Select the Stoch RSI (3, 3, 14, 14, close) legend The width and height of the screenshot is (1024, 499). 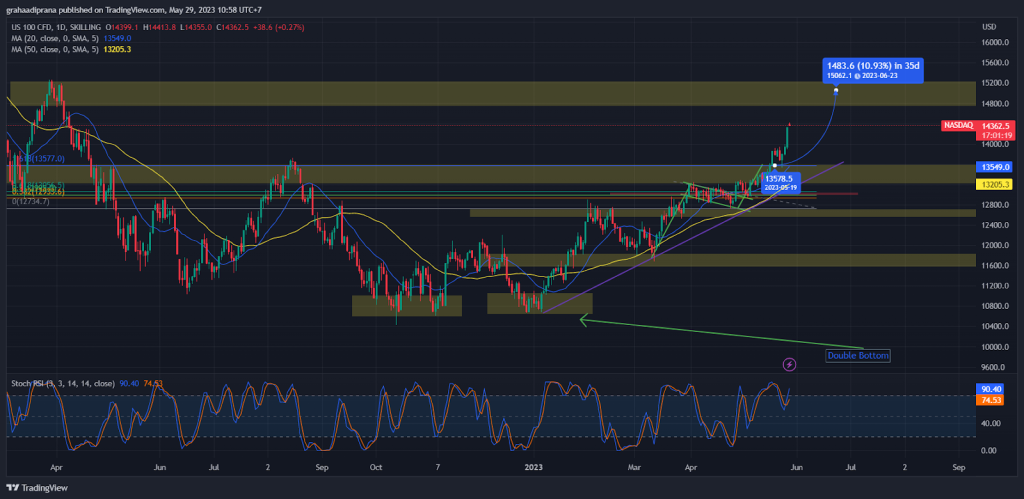63,383
